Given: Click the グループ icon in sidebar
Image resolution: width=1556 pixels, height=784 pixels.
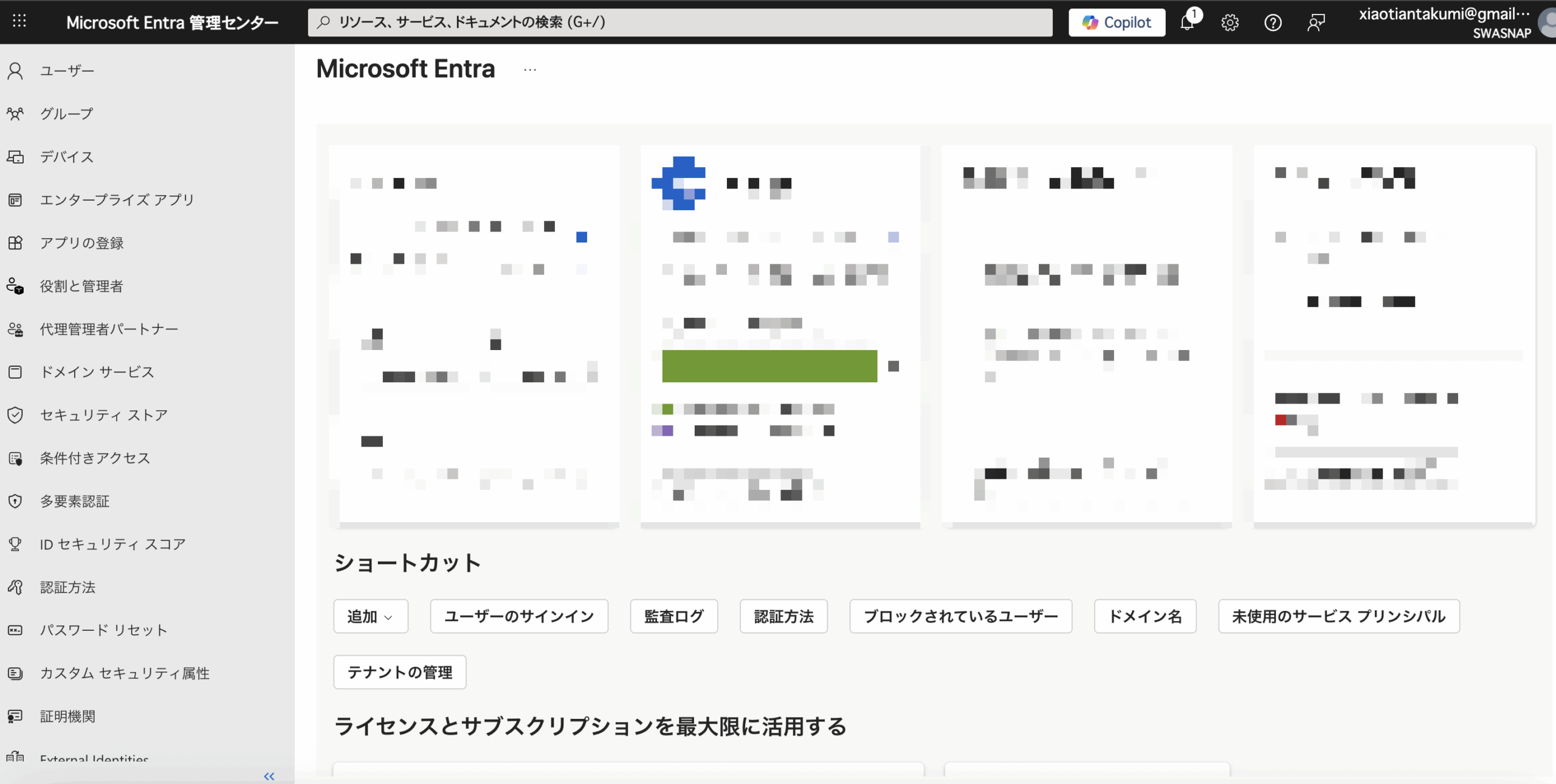Looking at the screenshot, I should click(x=15, y=114).
